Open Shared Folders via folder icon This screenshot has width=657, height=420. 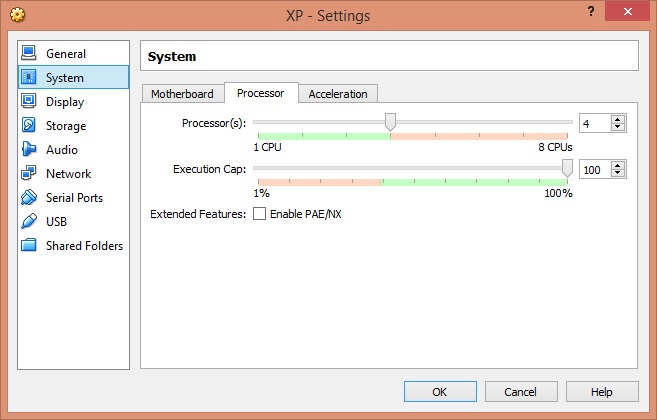pyautogui.click(x=28, y=245)
